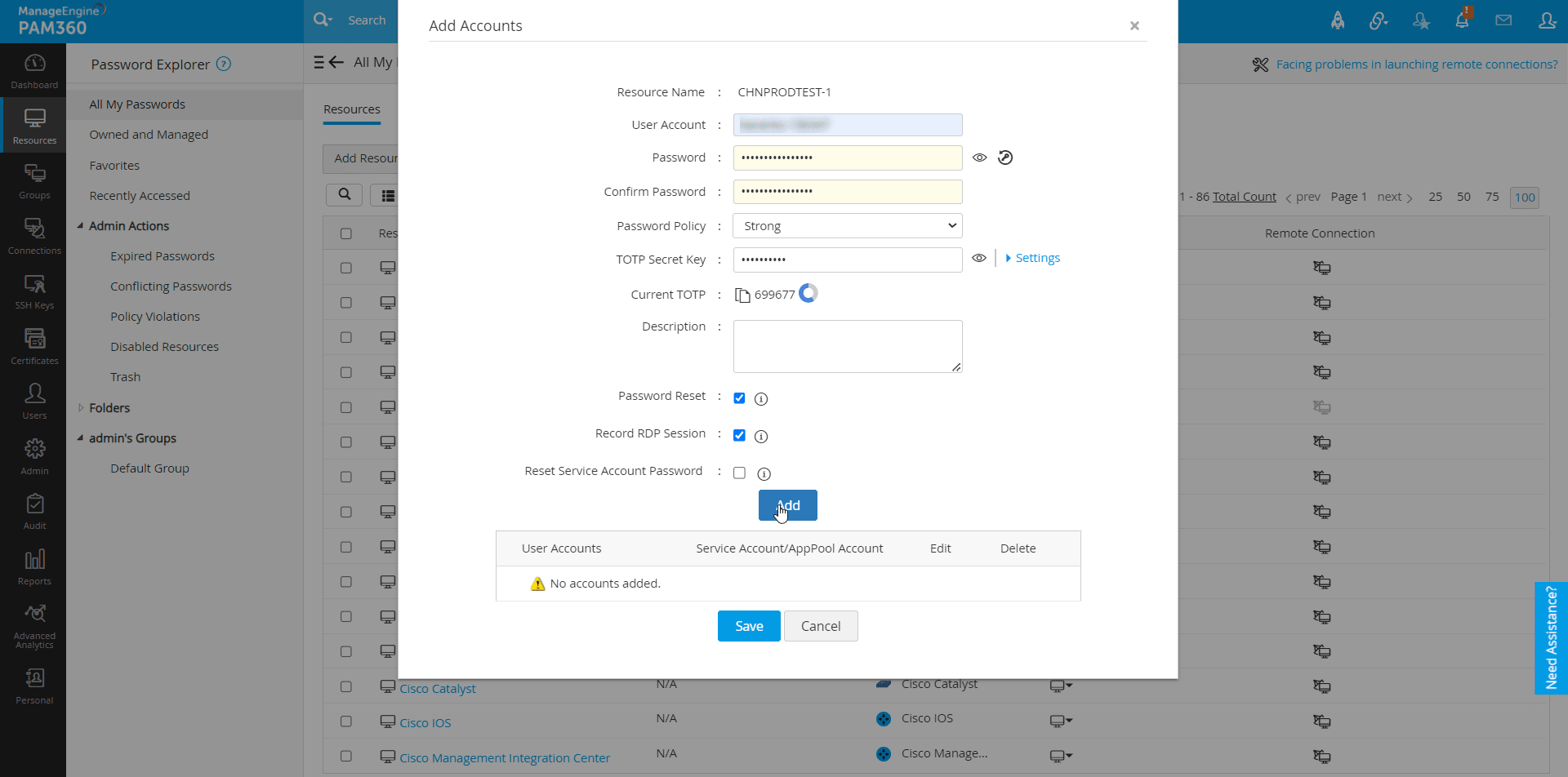
Task: Open the notifications bell icon
Action: (x=1462, y=20)
